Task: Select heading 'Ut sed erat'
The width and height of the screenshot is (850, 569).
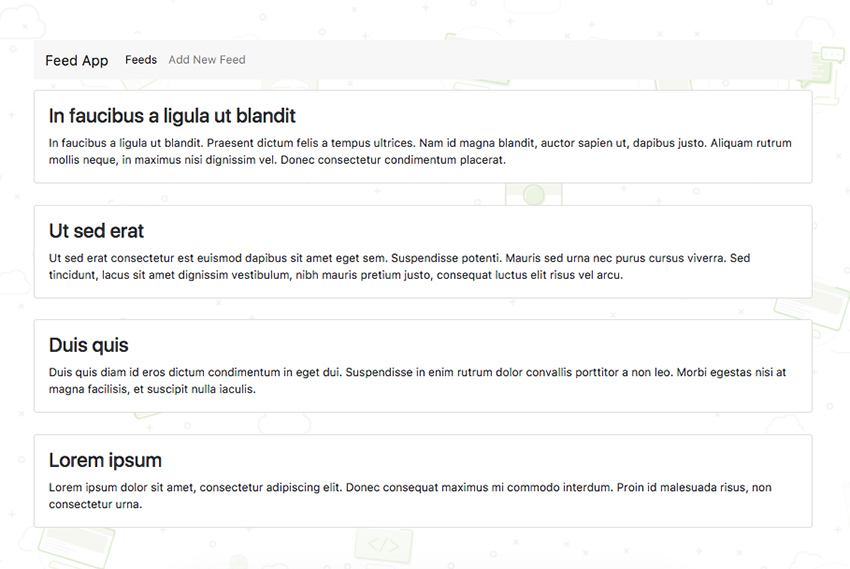Action: pos(96,231)
